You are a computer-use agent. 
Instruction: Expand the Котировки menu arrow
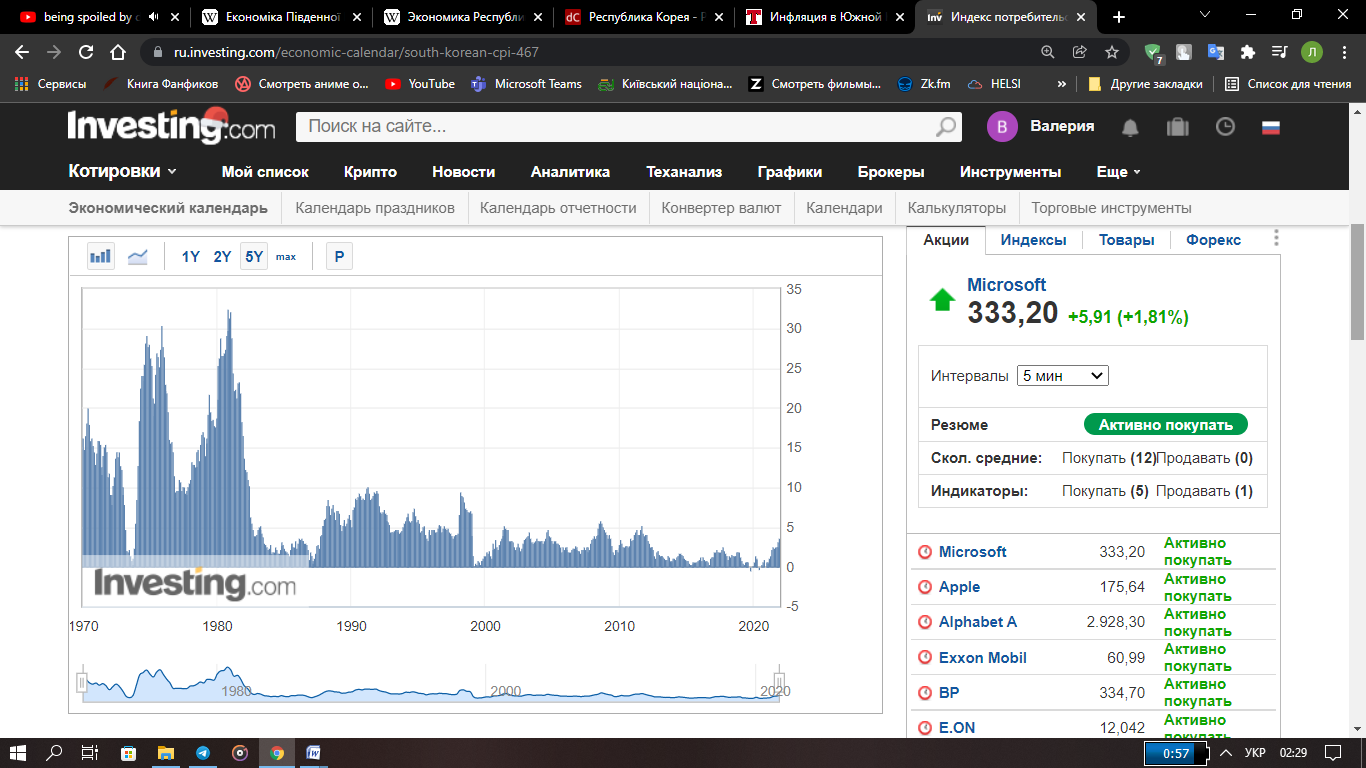[172, 172]
